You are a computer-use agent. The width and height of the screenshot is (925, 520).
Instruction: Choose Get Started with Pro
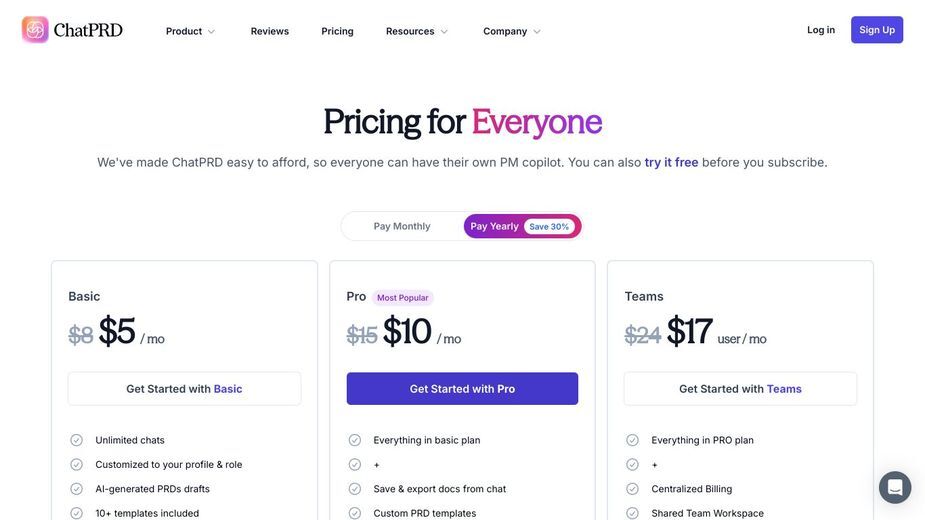462,388
